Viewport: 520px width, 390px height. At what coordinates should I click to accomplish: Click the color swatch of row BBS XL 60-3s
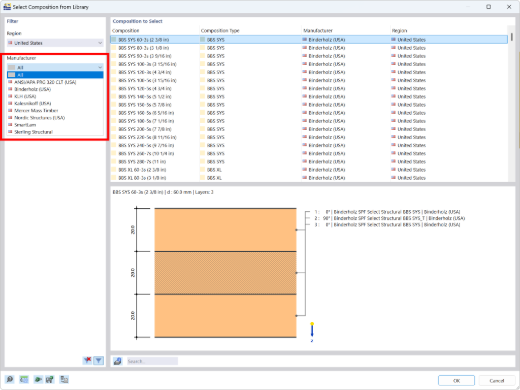point(114,170)
